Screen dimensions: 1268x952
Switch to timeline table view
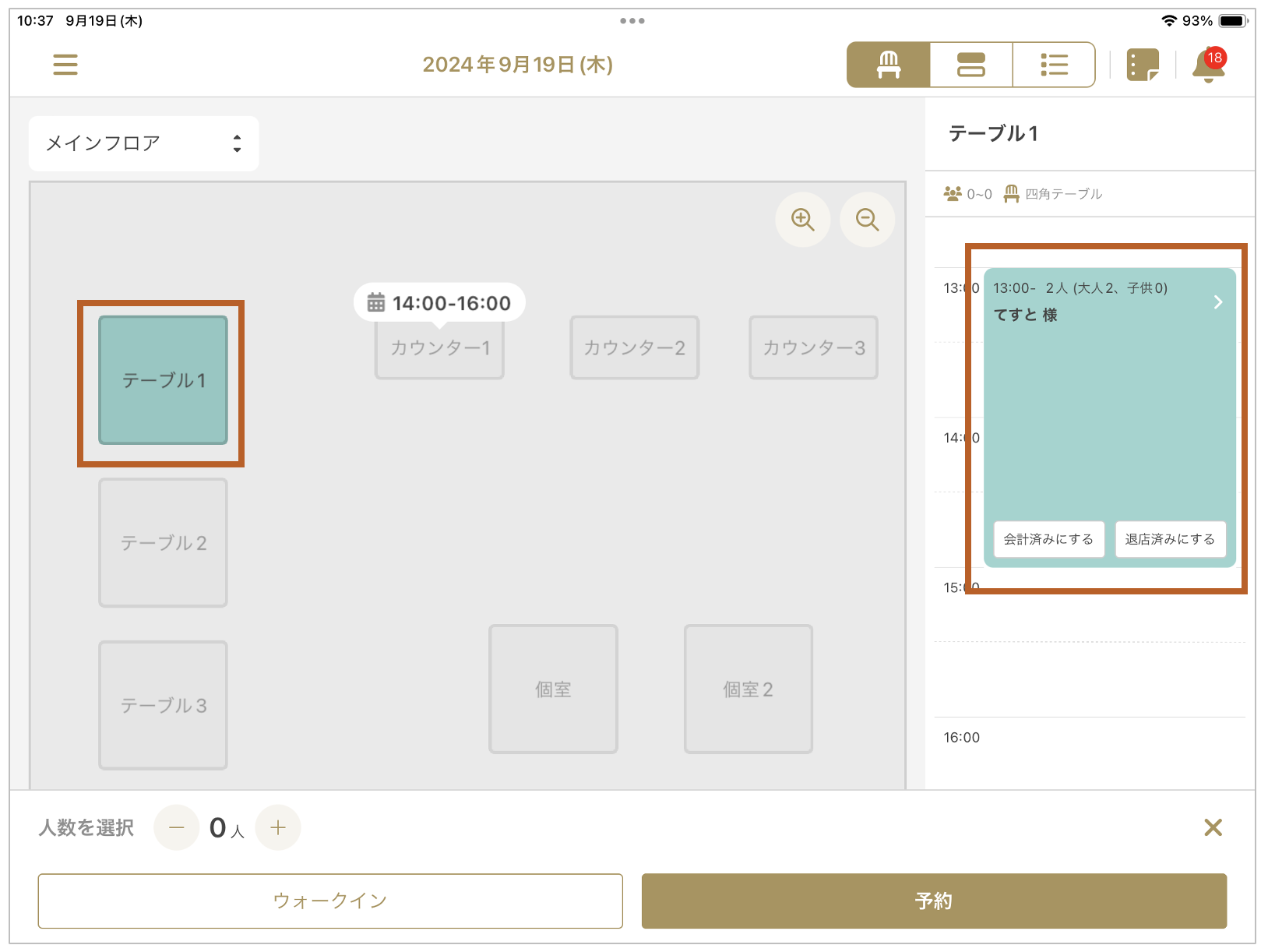point(970,65)
